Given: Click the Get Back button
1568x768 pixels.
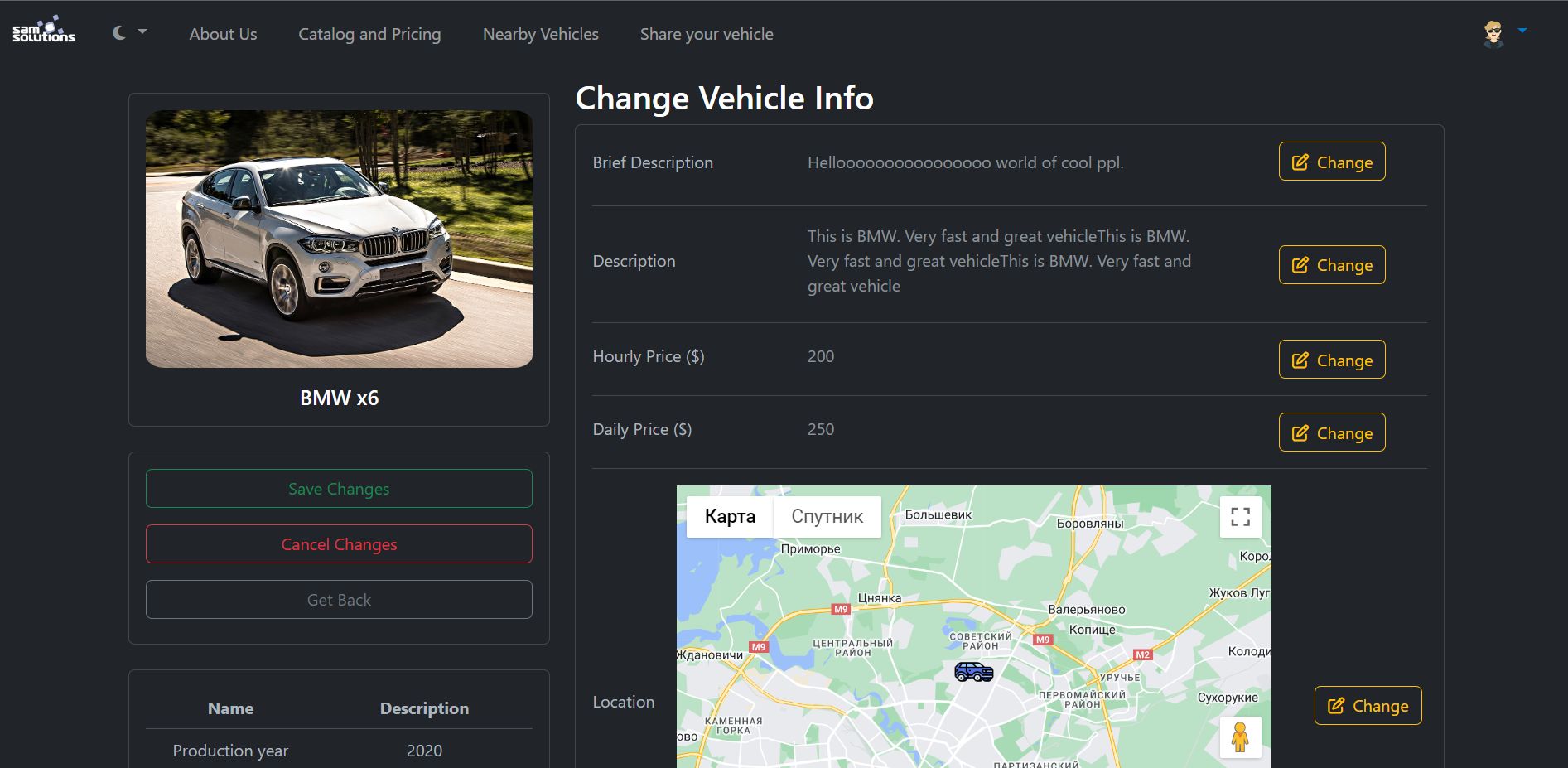Looking at the screenshot, I should pyautogui.click(x=339, y=600).
